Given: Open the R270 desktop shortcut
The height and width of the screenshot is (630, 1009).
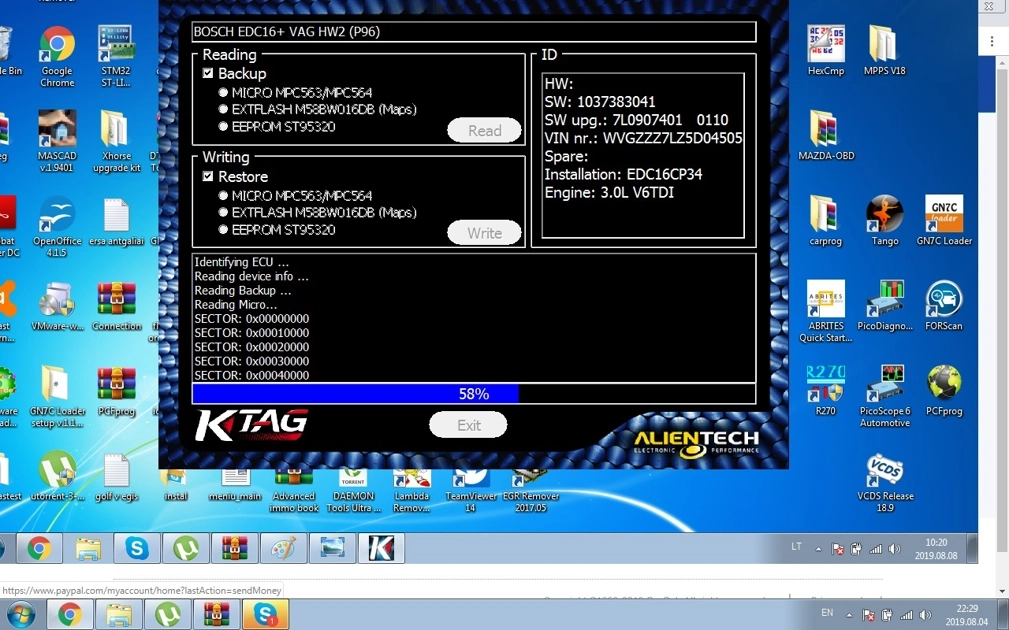Looking at the screenshot, I should [826, 391].
